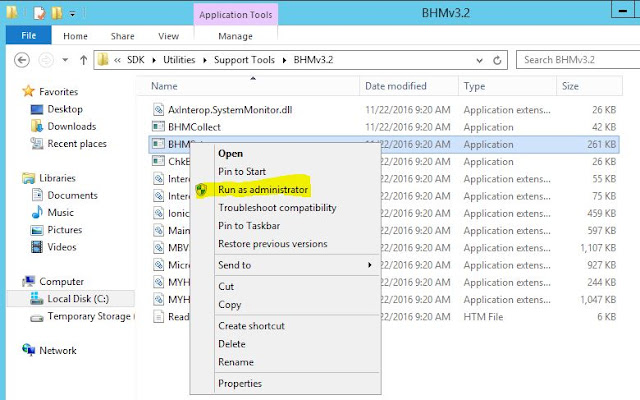Show hidden breadcrumb parents chevron
The width and height of the screenshot is (640, 400).
(x=118, y=60)
